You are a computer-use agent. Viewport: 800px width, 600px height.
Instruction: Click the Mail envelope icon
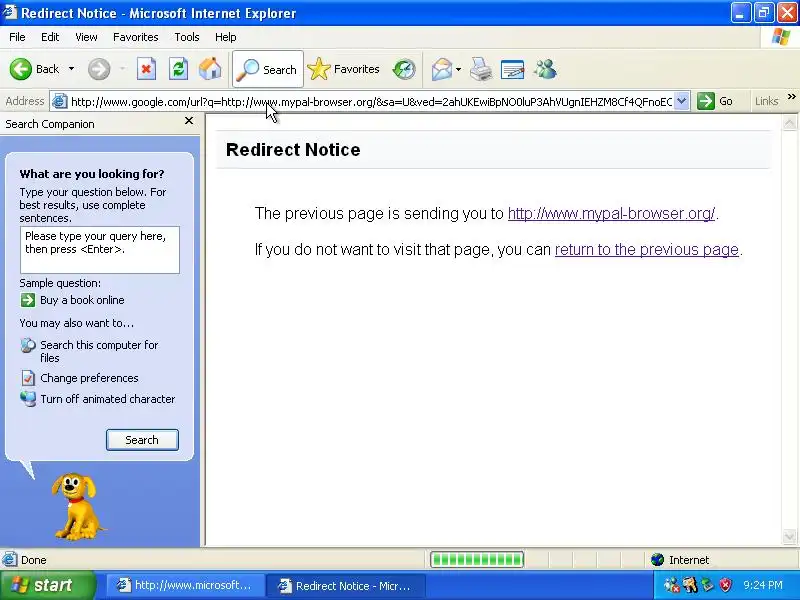(442, 69)
